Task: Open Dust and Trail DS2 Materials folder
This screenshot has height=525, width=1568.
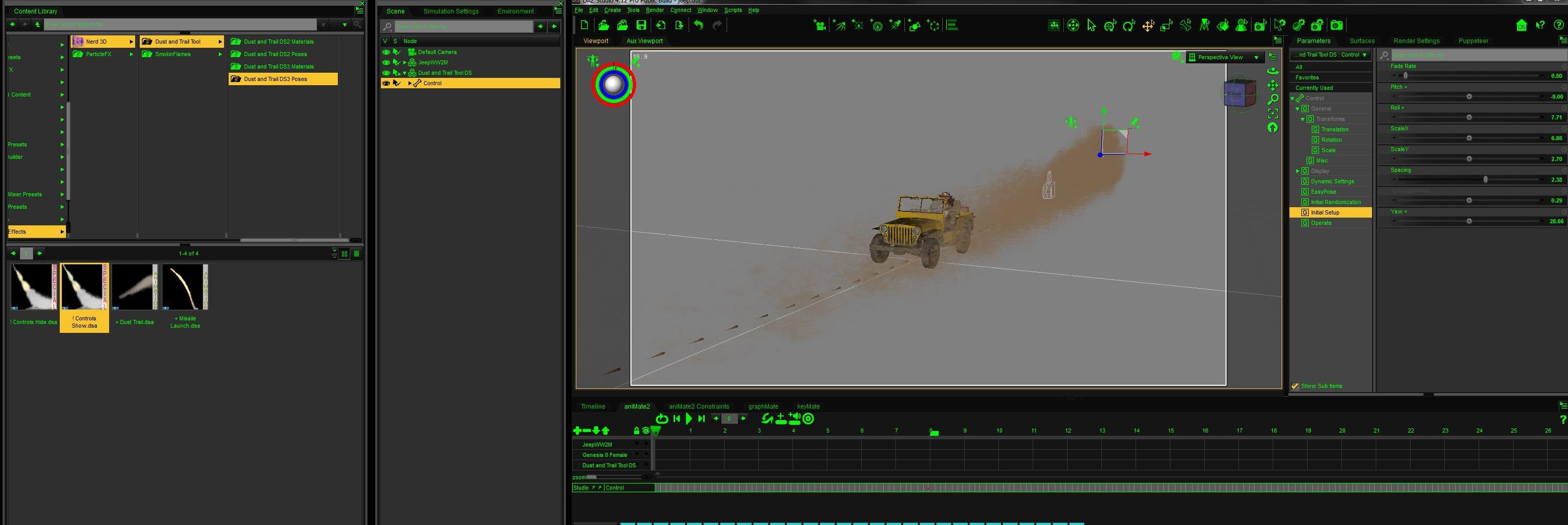Action: click(279, 42)
